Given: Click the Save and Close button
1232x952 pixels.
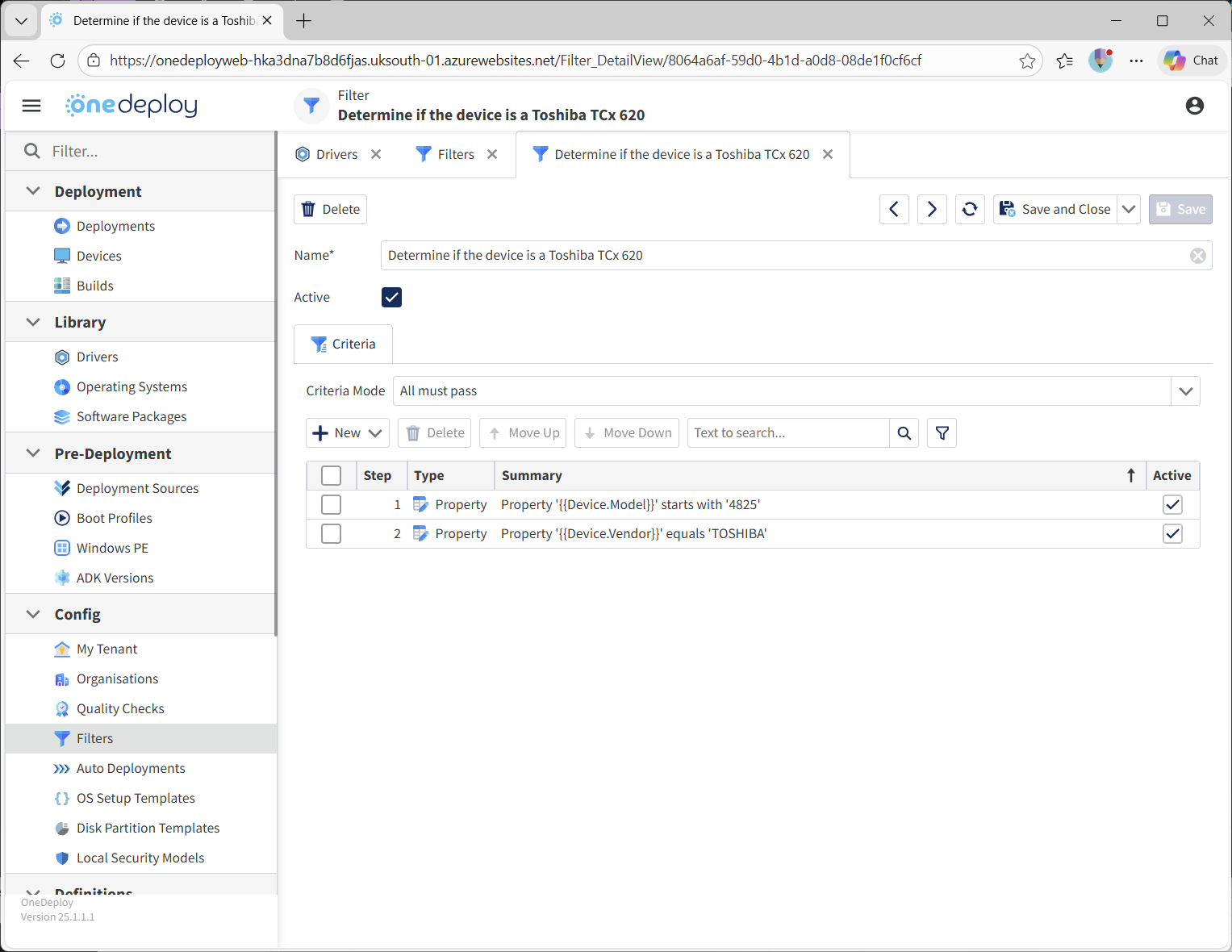Looking at the screenshot, I should 1055,209.
